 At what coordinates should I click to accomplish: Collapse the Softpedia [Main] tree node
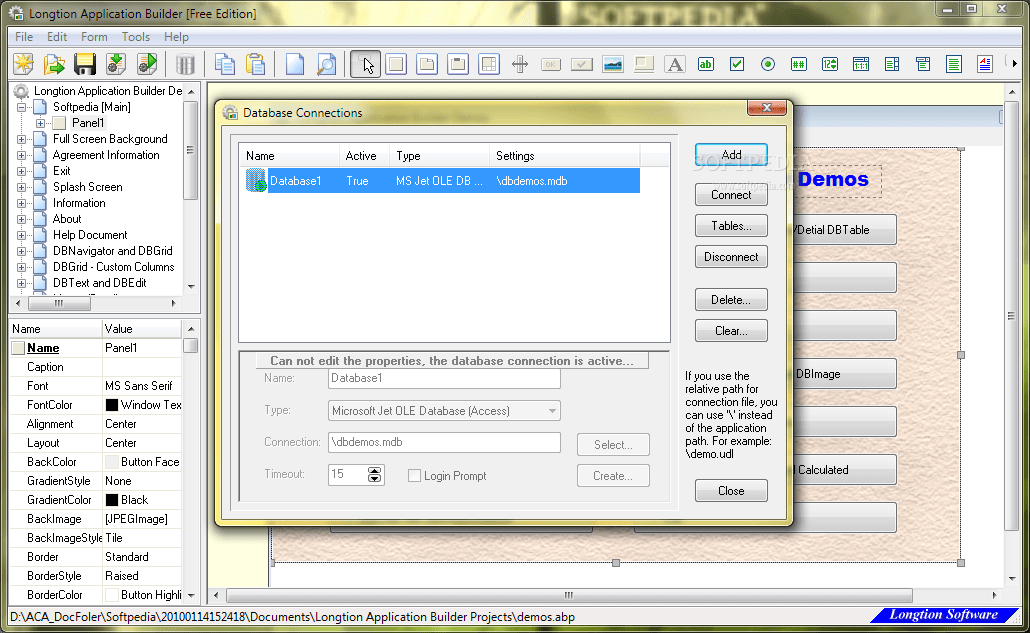(21, 106)
